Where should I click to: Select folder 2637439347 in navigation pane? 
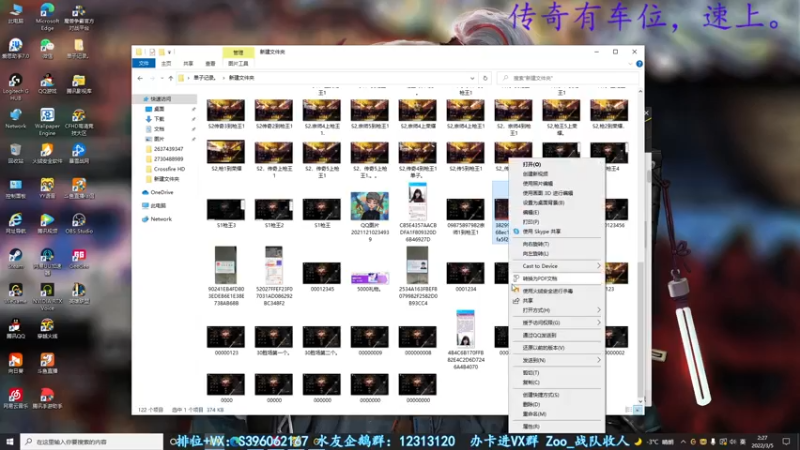click(168, 149)
